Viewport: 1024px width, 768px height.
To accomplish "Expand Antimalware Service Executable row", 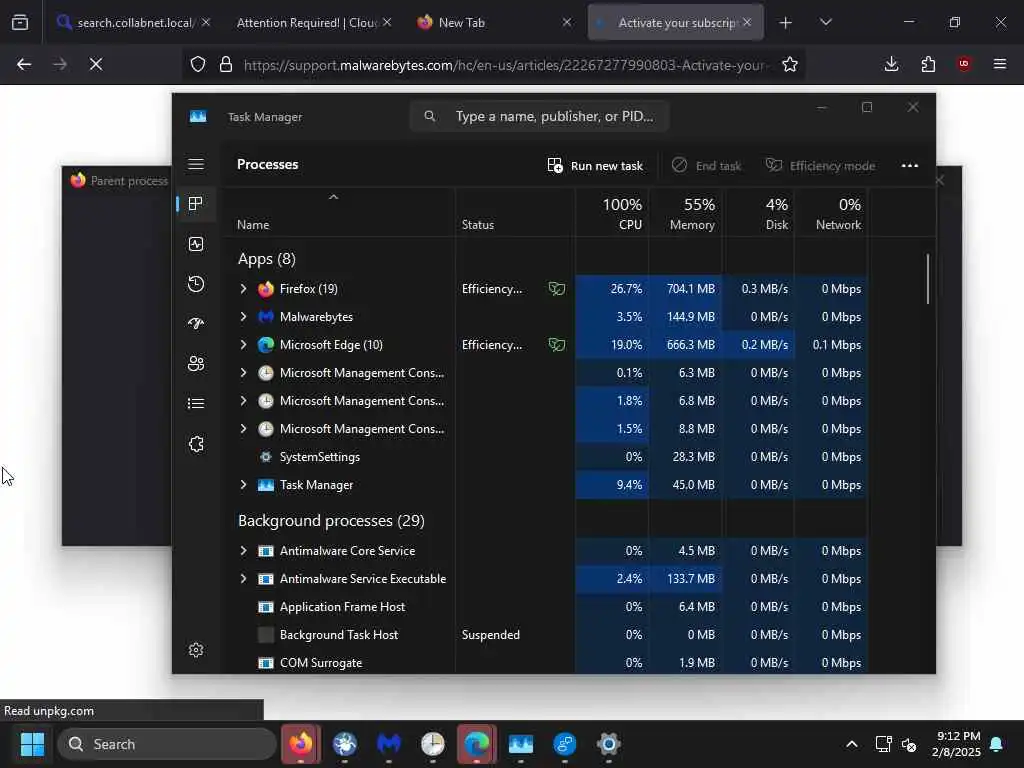I will point(243,579).
